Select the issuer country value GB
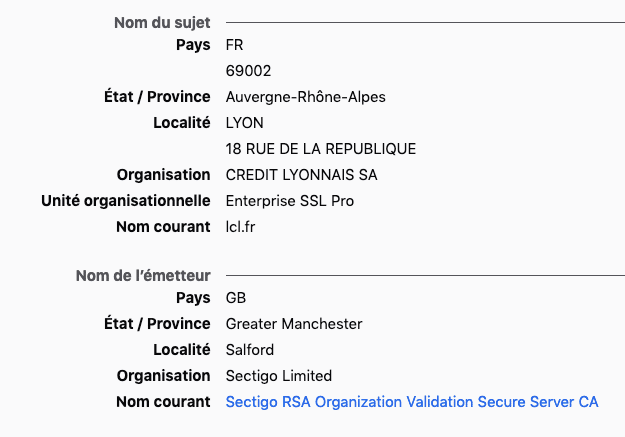The width and height of the screenshot is (625, 437). click(x=236, y=298)
